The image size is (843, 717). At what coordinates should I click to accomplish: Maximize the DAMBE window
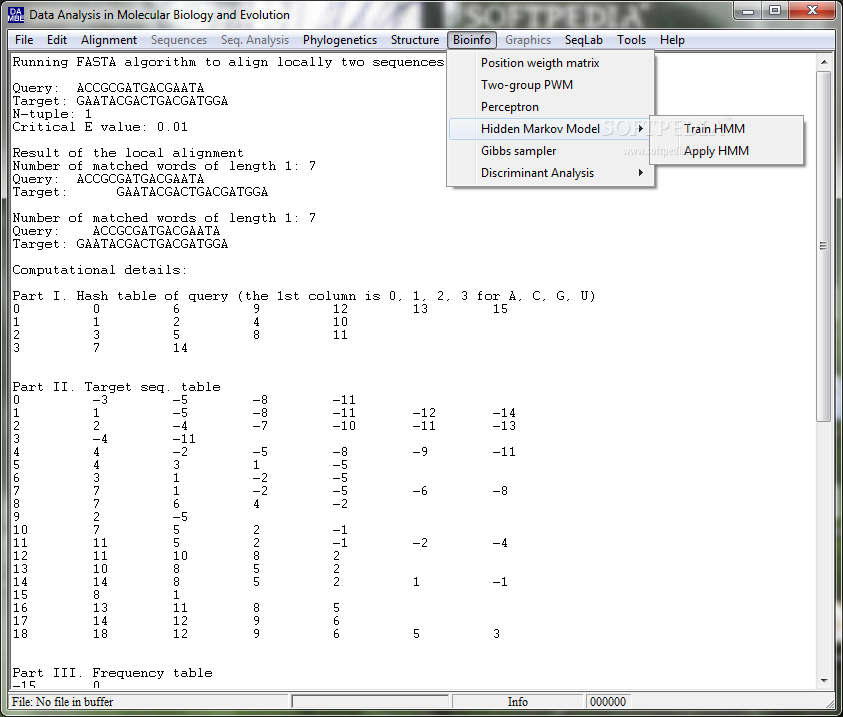pos(775,10)
